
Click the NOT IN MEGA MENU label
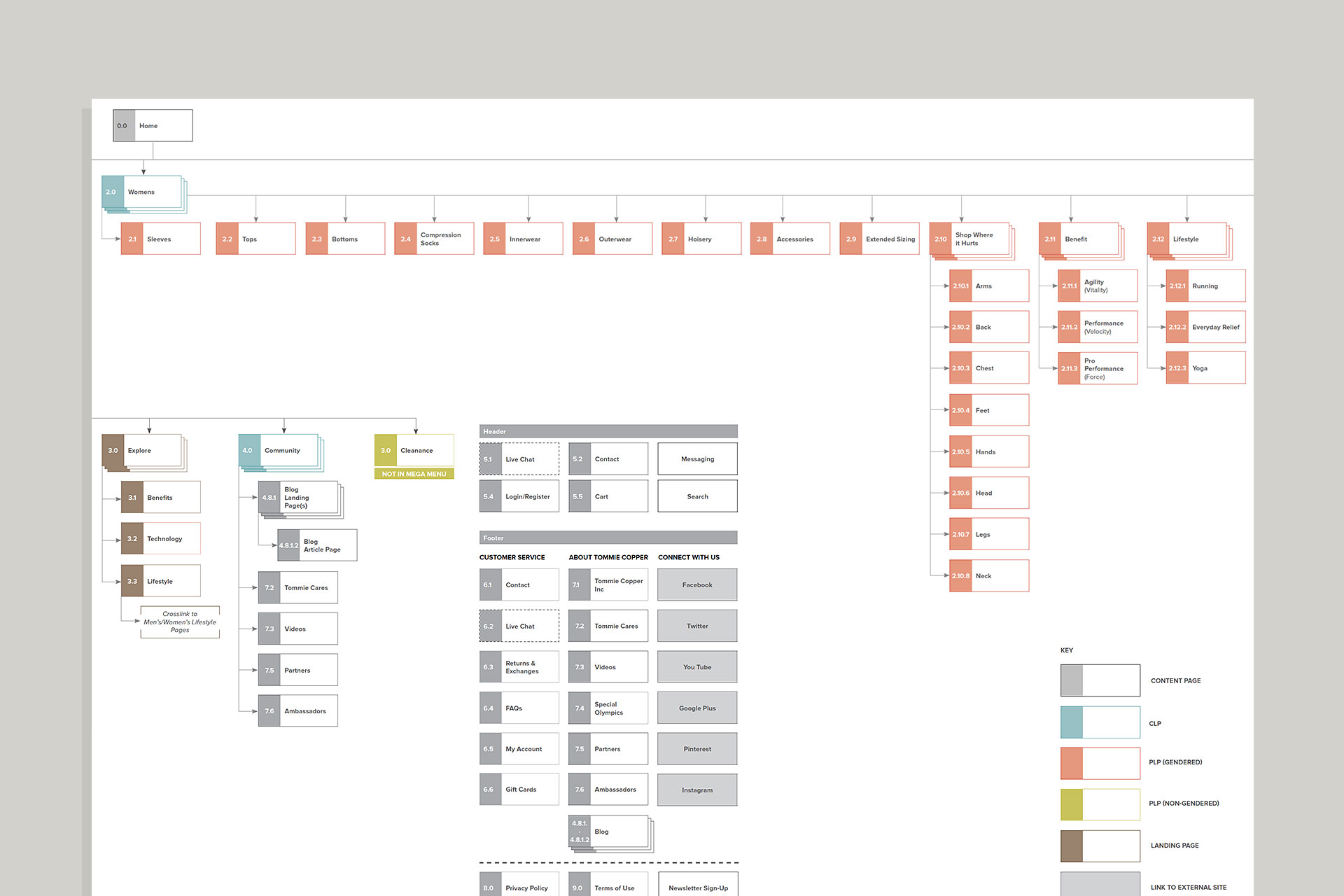[414, 474]
